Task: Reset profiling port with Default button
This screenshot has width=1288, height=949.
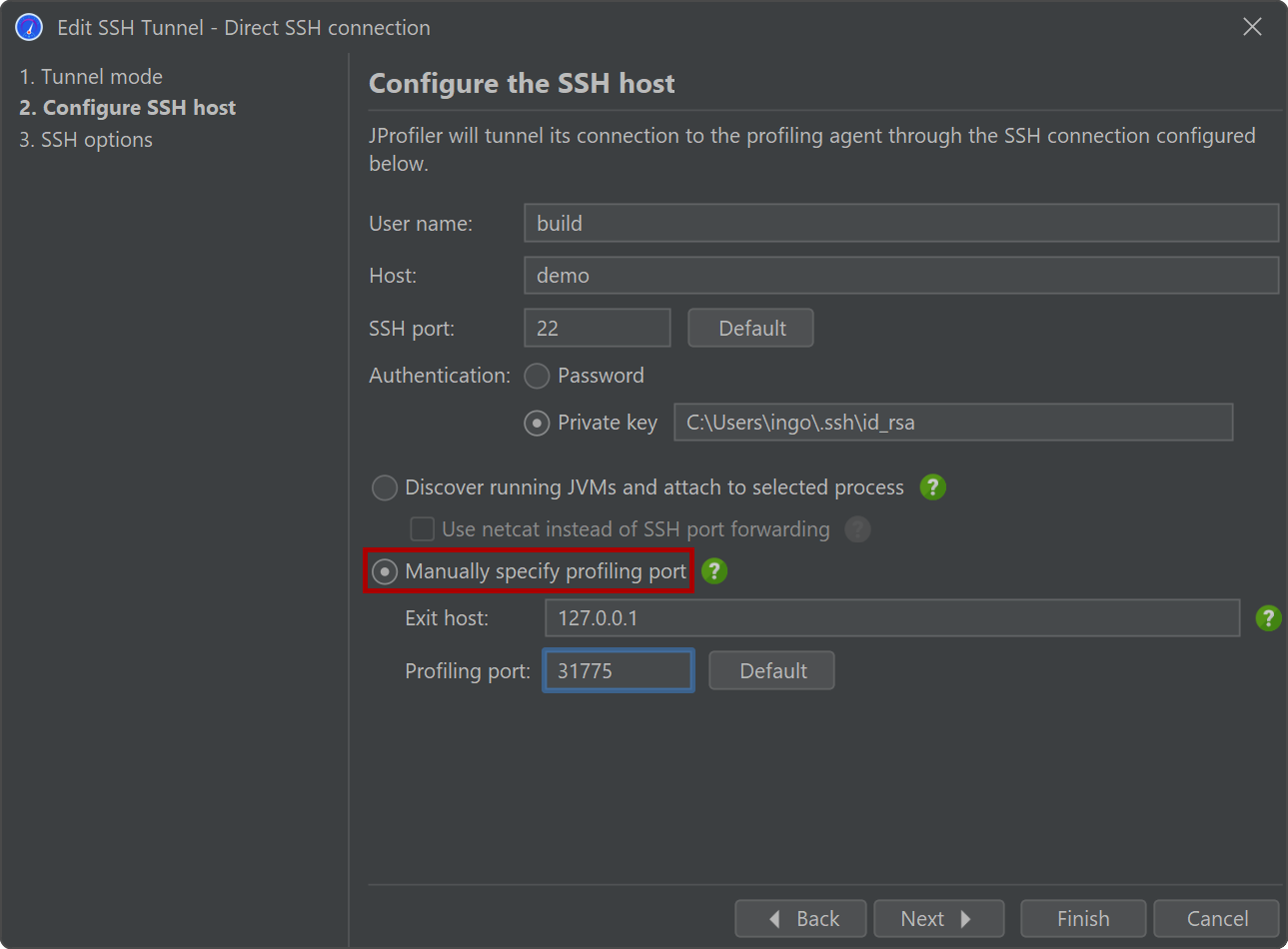Action: (x=771, y=670)
